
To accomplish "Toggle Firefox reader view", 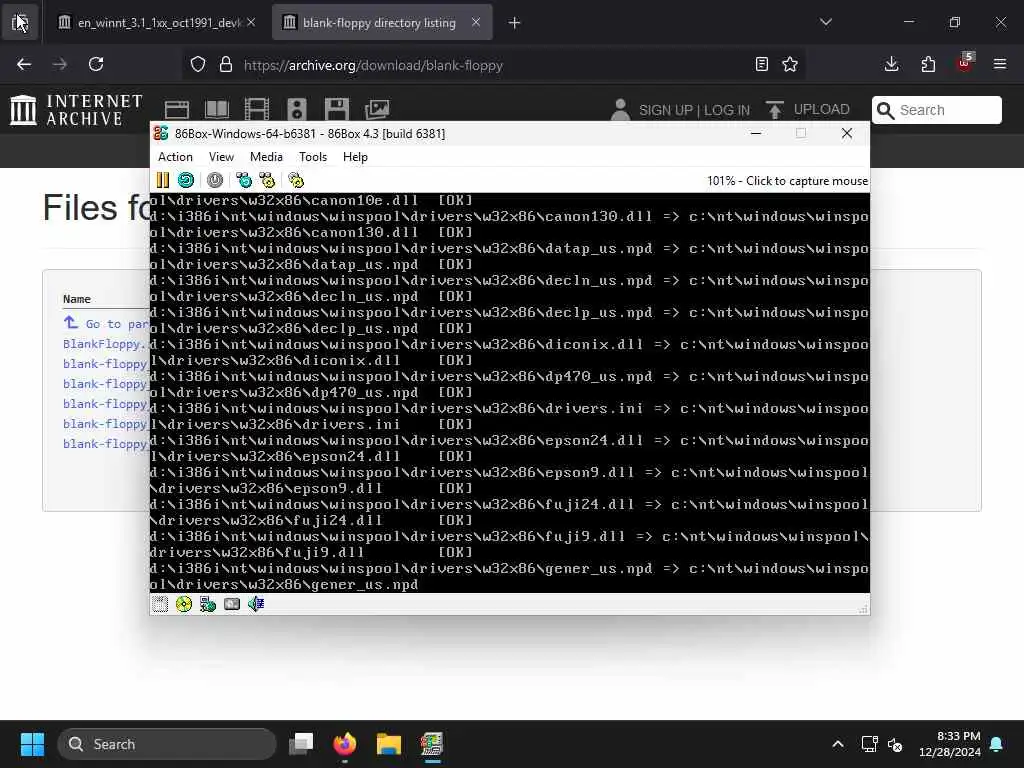I will click(761, 64).
